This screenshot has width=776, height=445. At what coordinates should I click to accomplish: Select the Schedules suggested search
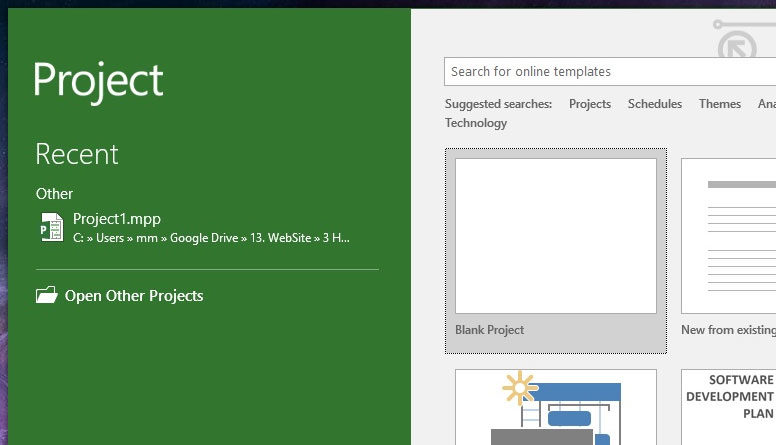[x=655, y=104]
